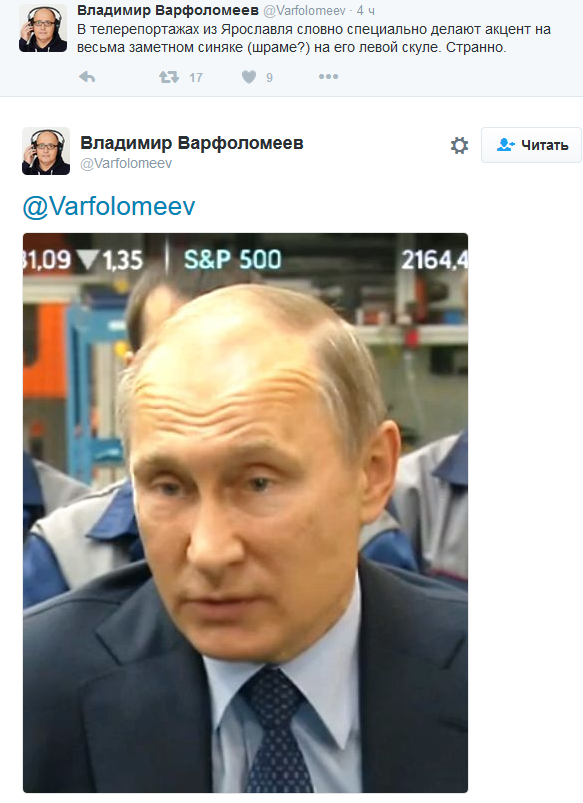Viewport: 583px width, 803px height.
Task: Click the follow person-plus icon inside Читать button
Action: 506,145
